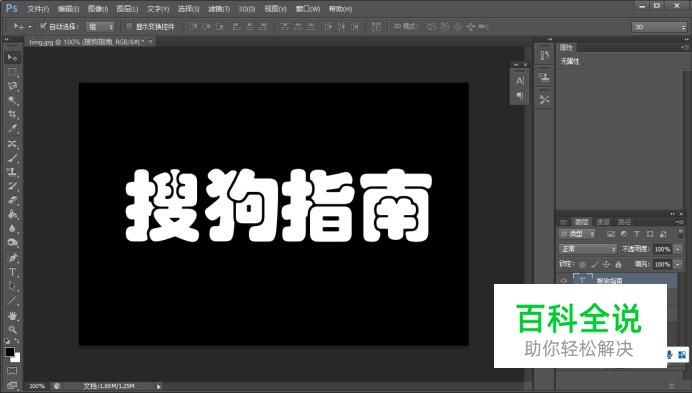Open auto-select 组 dropdown
Image resolution: width=692 pixels, height=393 pixels.
pyautogui.click(x=100, y=26)
